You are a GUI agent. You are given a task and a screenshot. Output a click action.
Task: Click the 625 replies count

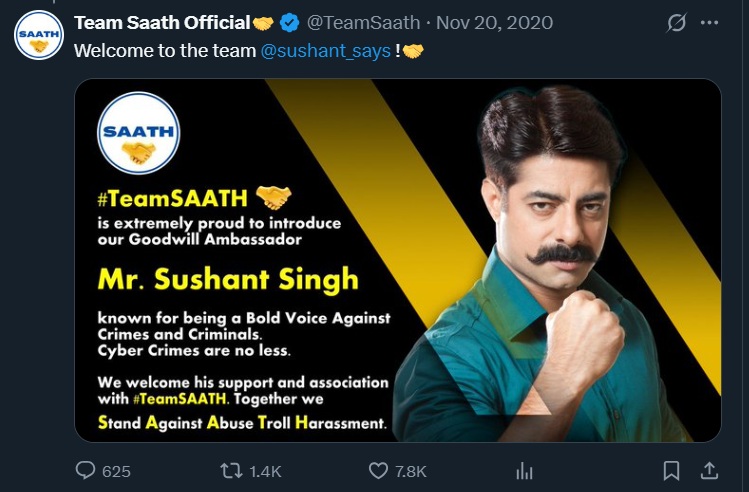pyautogui.click(x=116, y=471)
